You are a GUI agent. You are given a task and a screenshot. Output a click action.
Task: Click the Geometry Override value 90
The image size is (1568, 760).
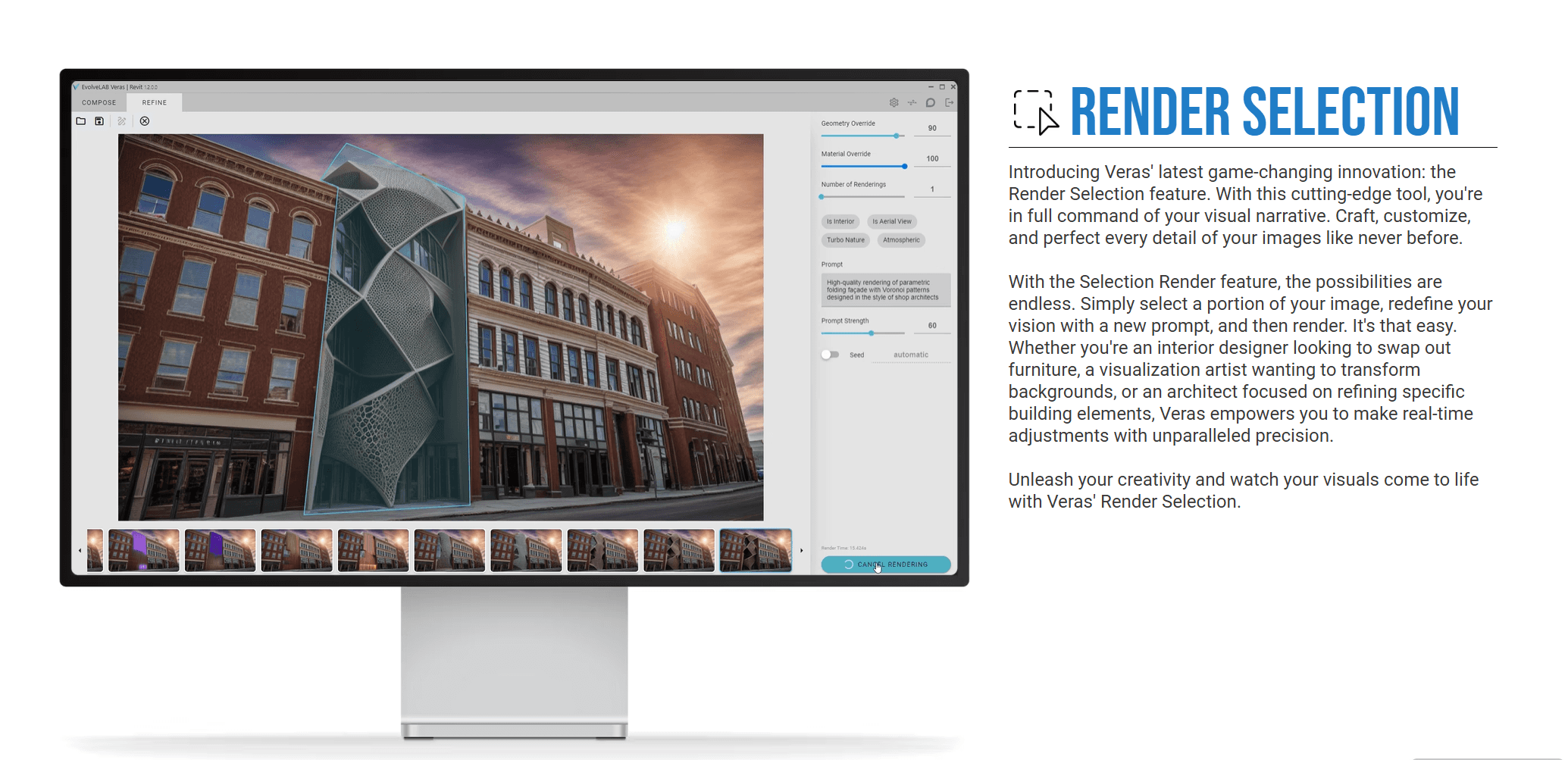(932, 128)
